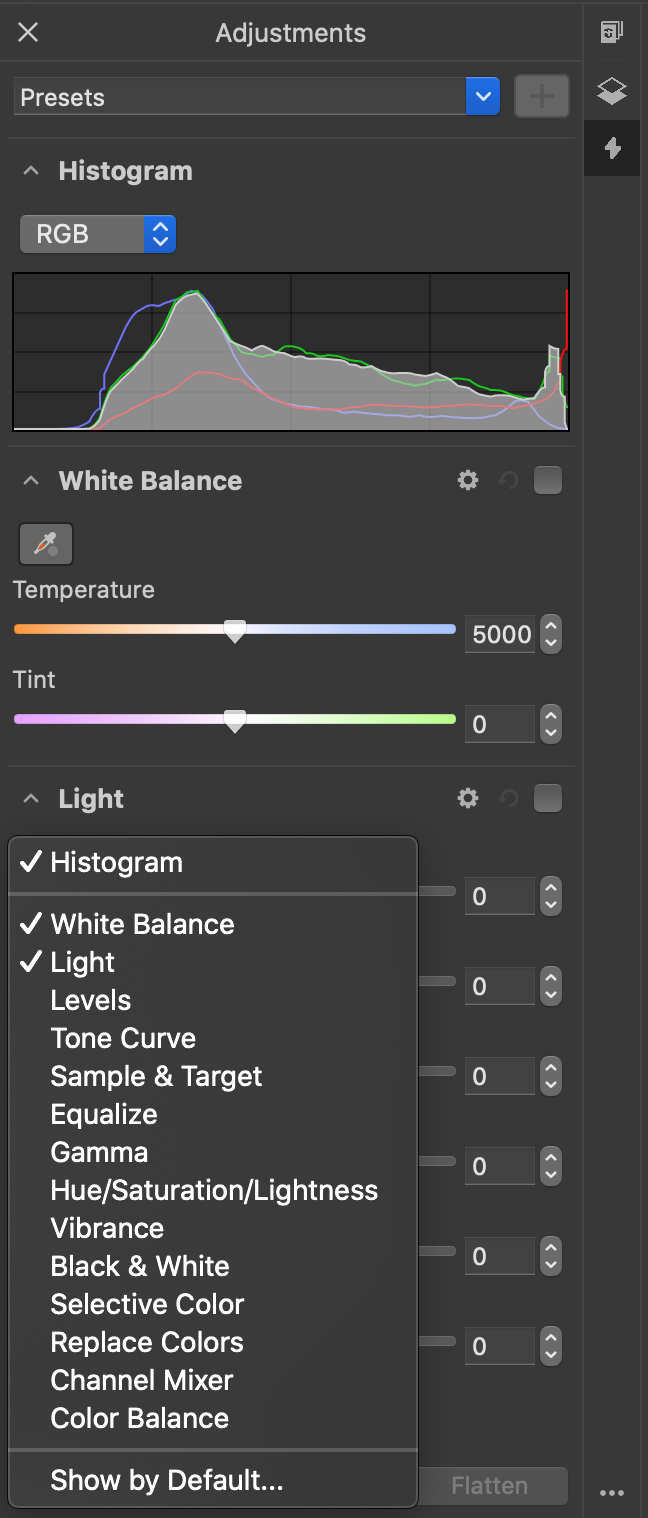
Task: Click the Temperature slider handle
Action: pos(235,631)
